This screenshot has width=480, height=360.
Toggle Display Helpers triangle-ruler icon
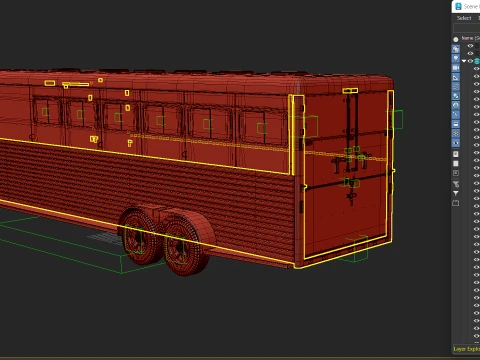pyautogui.click(x=456, y=77)
